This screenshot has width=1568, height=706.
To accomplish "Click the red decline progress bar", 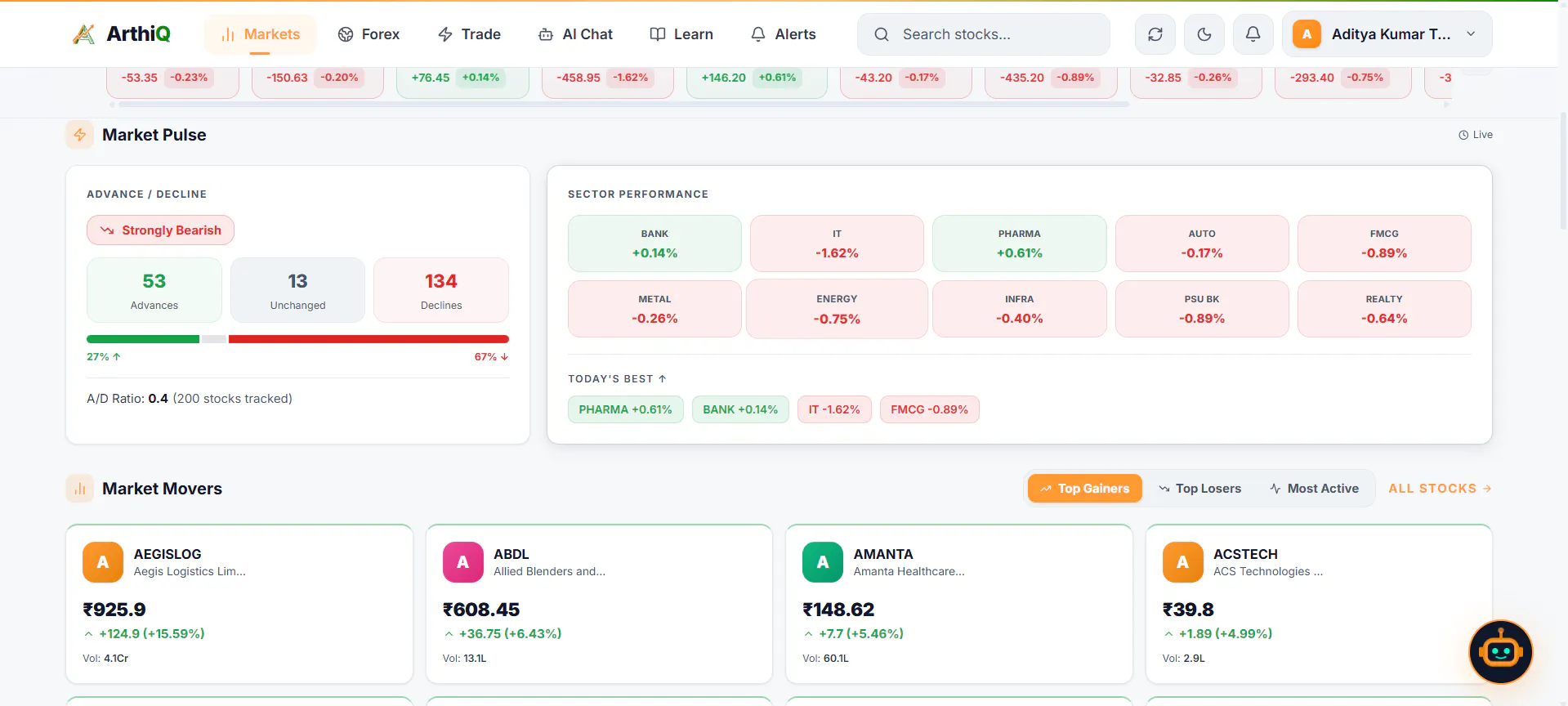I will click(369, 339).
